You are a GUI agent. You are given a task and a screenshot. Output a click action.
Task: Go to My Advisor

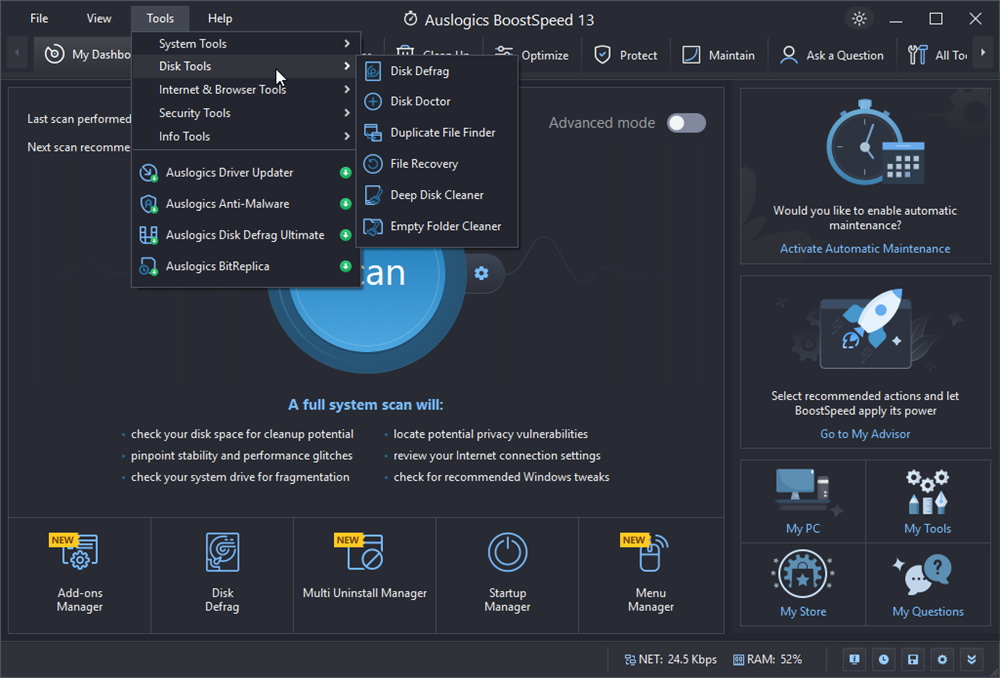pos(864,434)
